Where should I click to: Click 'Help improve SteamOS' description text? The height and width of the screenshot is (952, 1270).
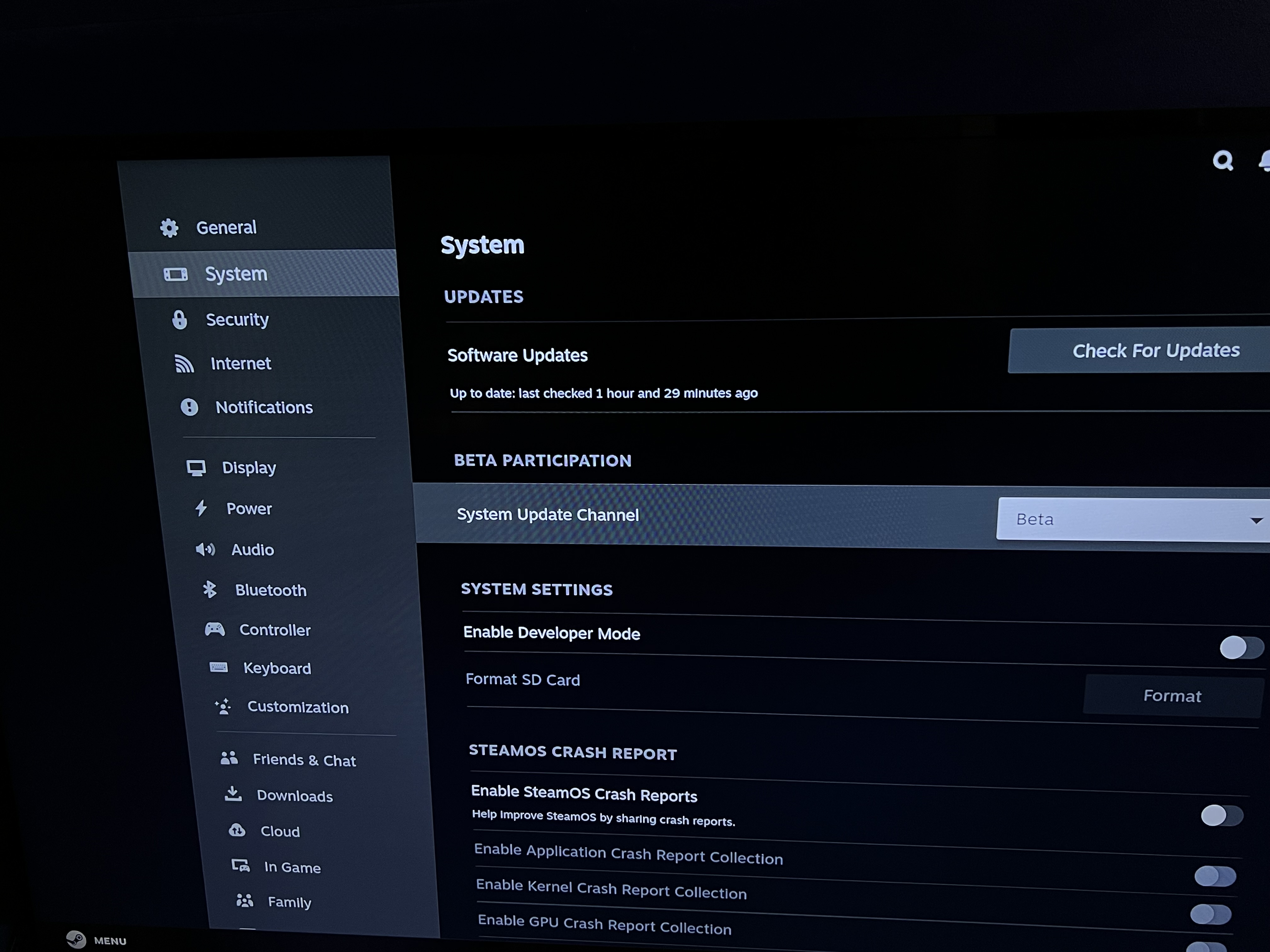click(x=604, y=818)
